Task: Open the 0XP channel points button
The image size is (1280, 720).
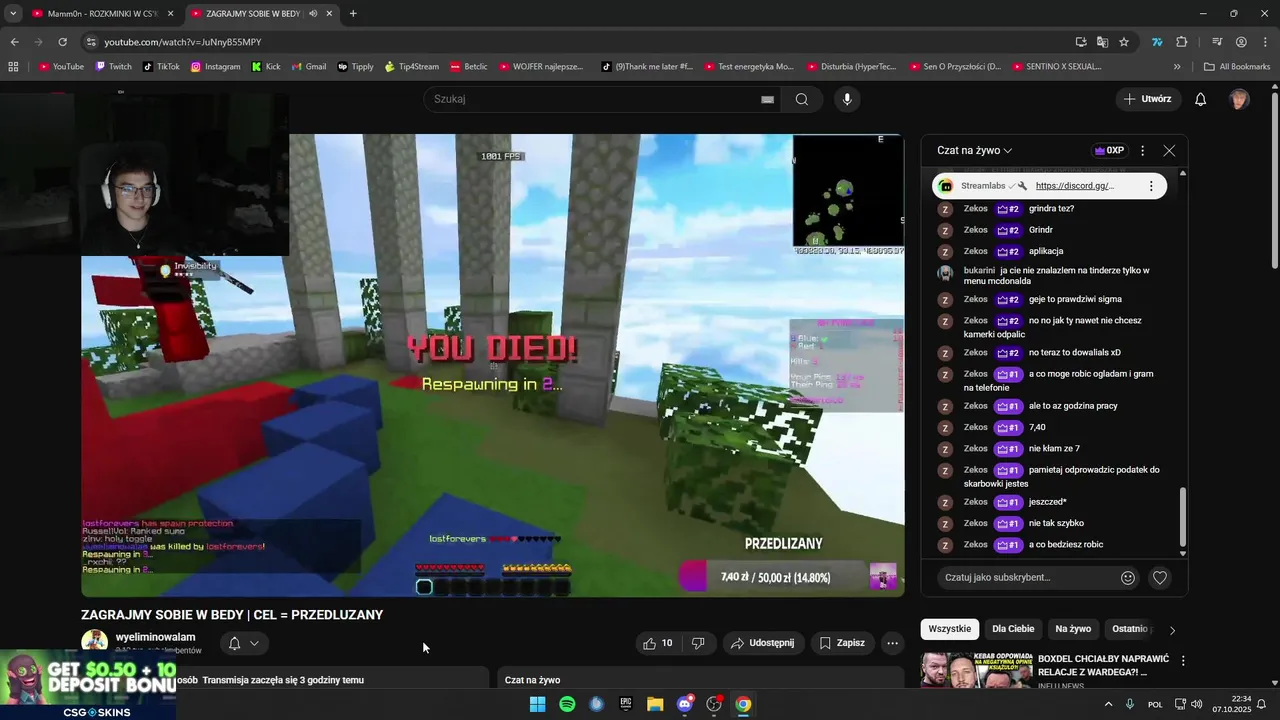Action: point(1110,151)
